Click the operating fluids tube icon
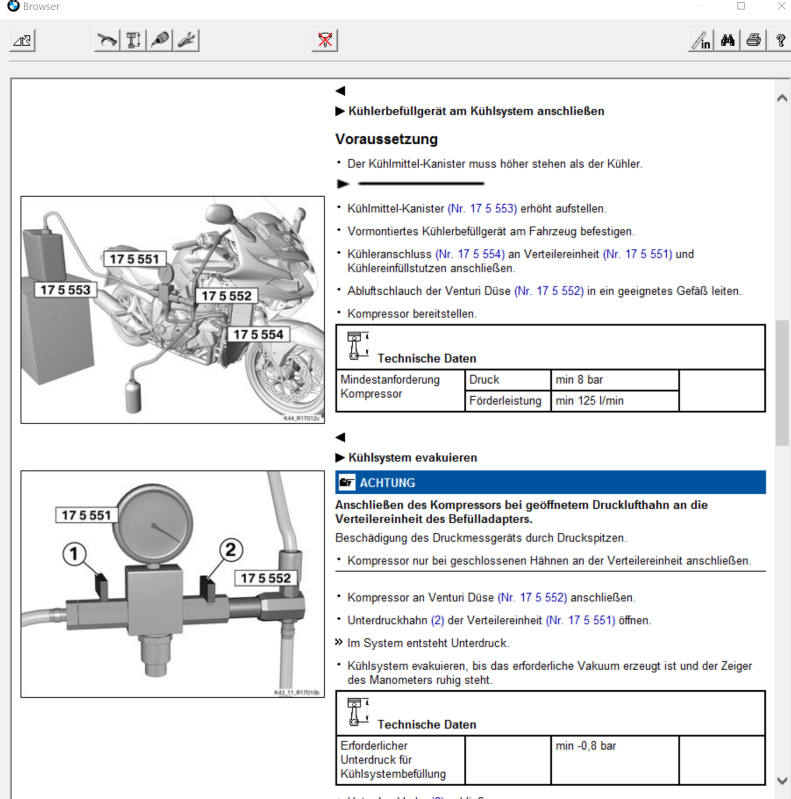 (160, 40)
